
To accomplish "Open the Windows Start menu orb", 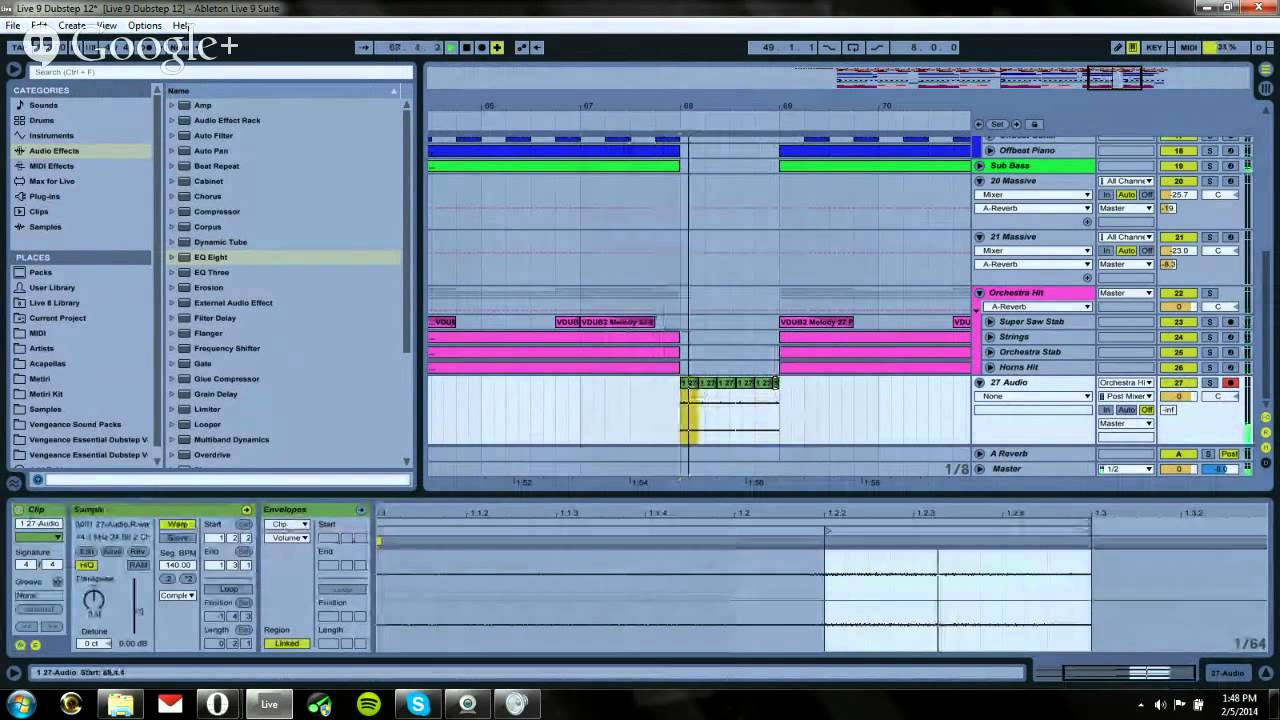I will (x=22, y=704).
